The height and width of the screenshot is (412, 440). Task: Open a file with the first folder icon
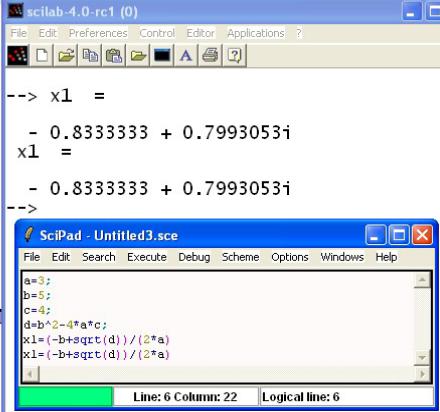tap(66, 55)
